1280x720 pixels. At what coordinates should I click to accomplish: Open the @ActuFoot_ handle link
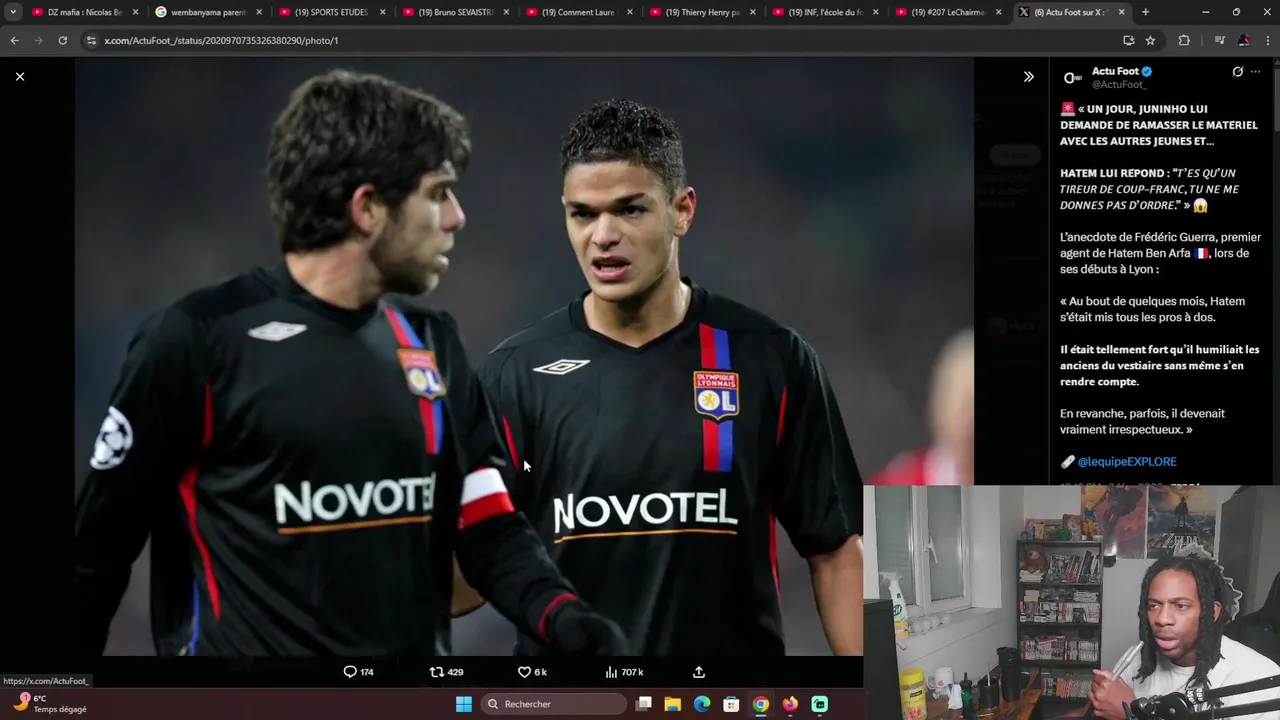click(x=1119, y=85)
